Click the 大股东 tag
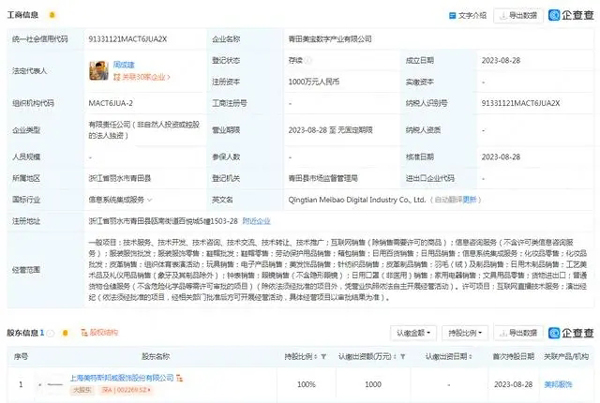Image resolution: width=600 pixels, height=403 pixels. [82, 390]
